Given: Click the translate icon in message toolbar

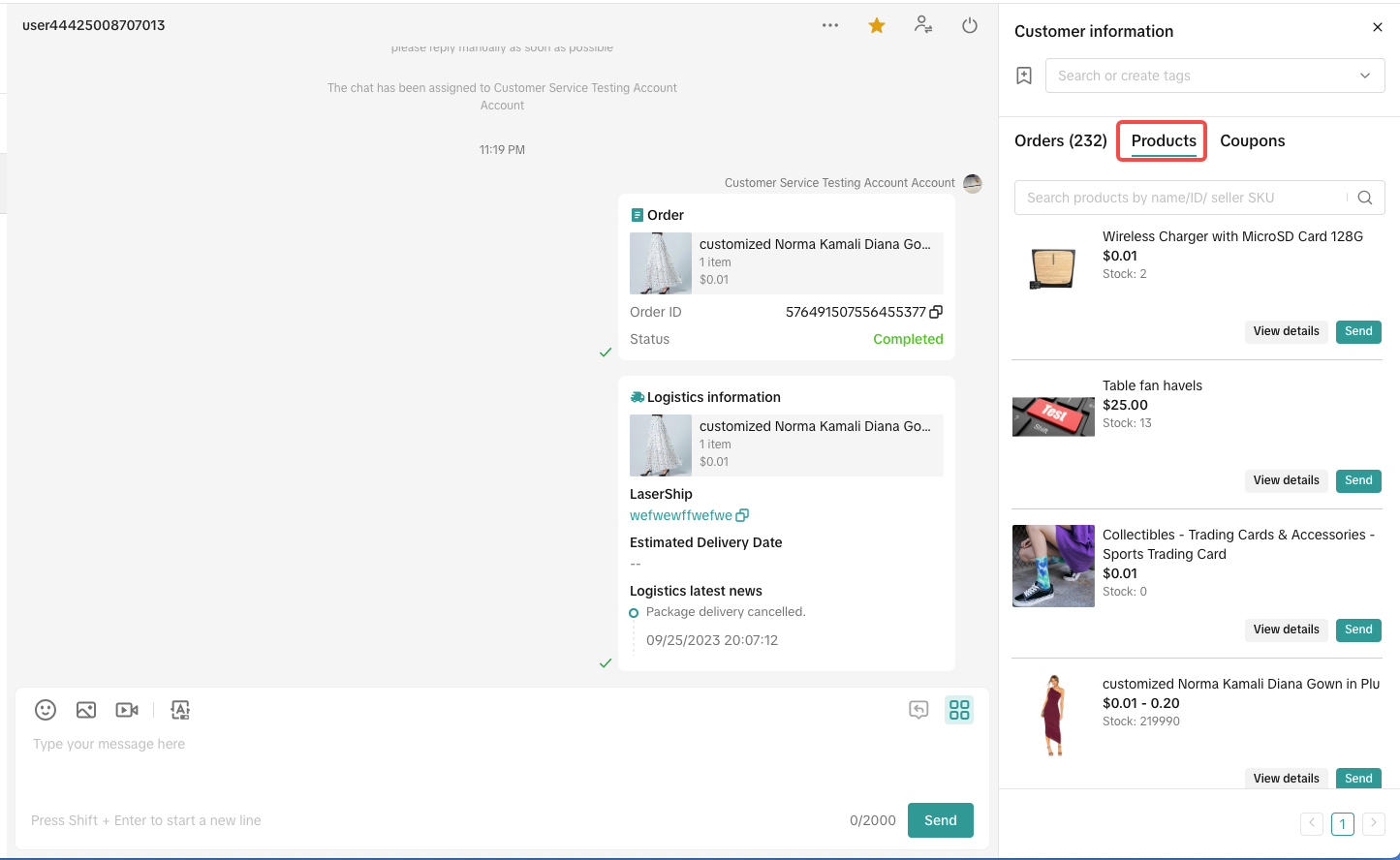Looking at the screenshot, I should [180, 710].
